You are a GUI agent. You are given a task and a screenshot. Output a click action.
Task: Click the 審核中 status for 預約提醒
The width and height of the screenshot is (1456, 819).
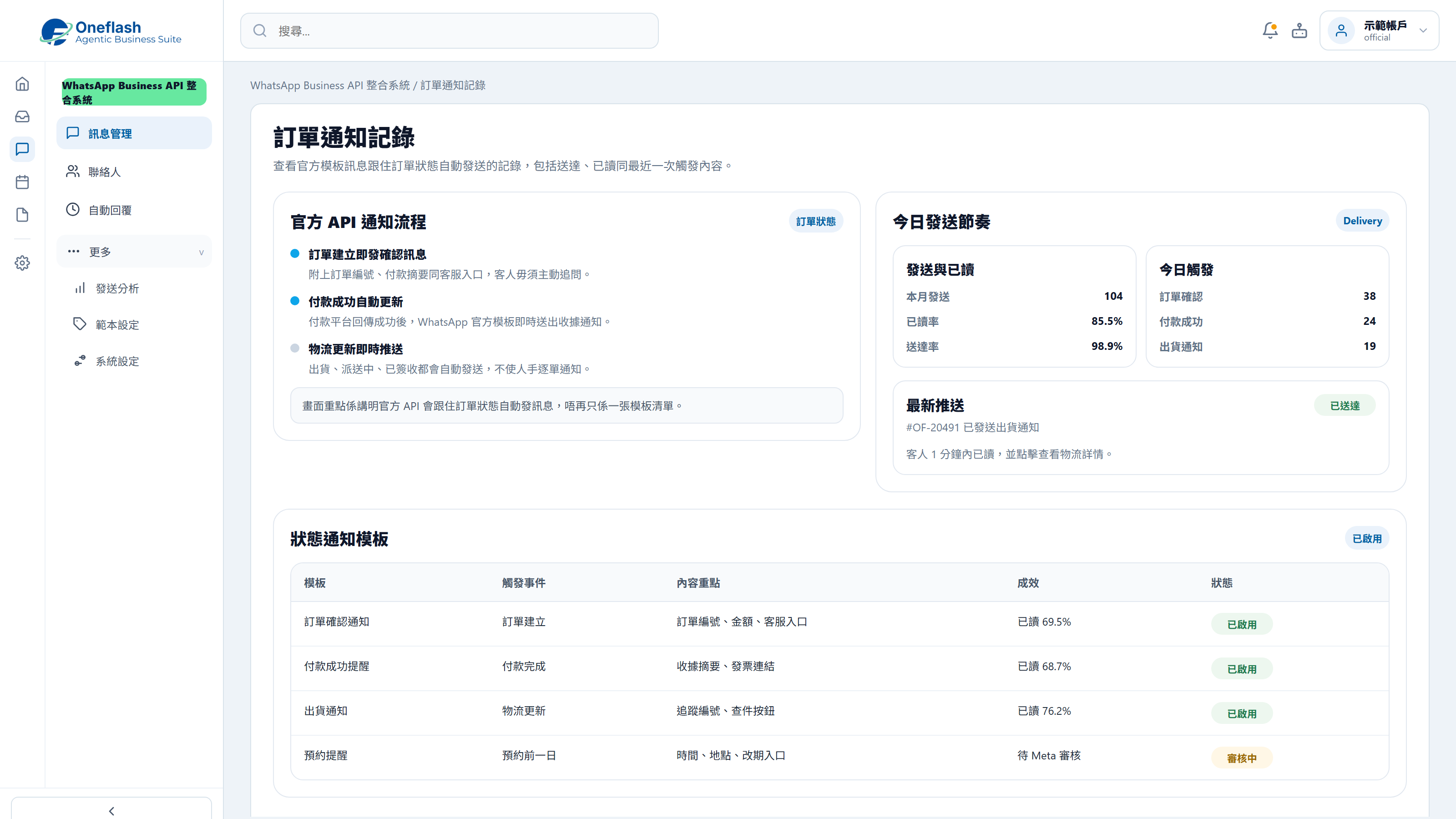[x=1242, y=758]
